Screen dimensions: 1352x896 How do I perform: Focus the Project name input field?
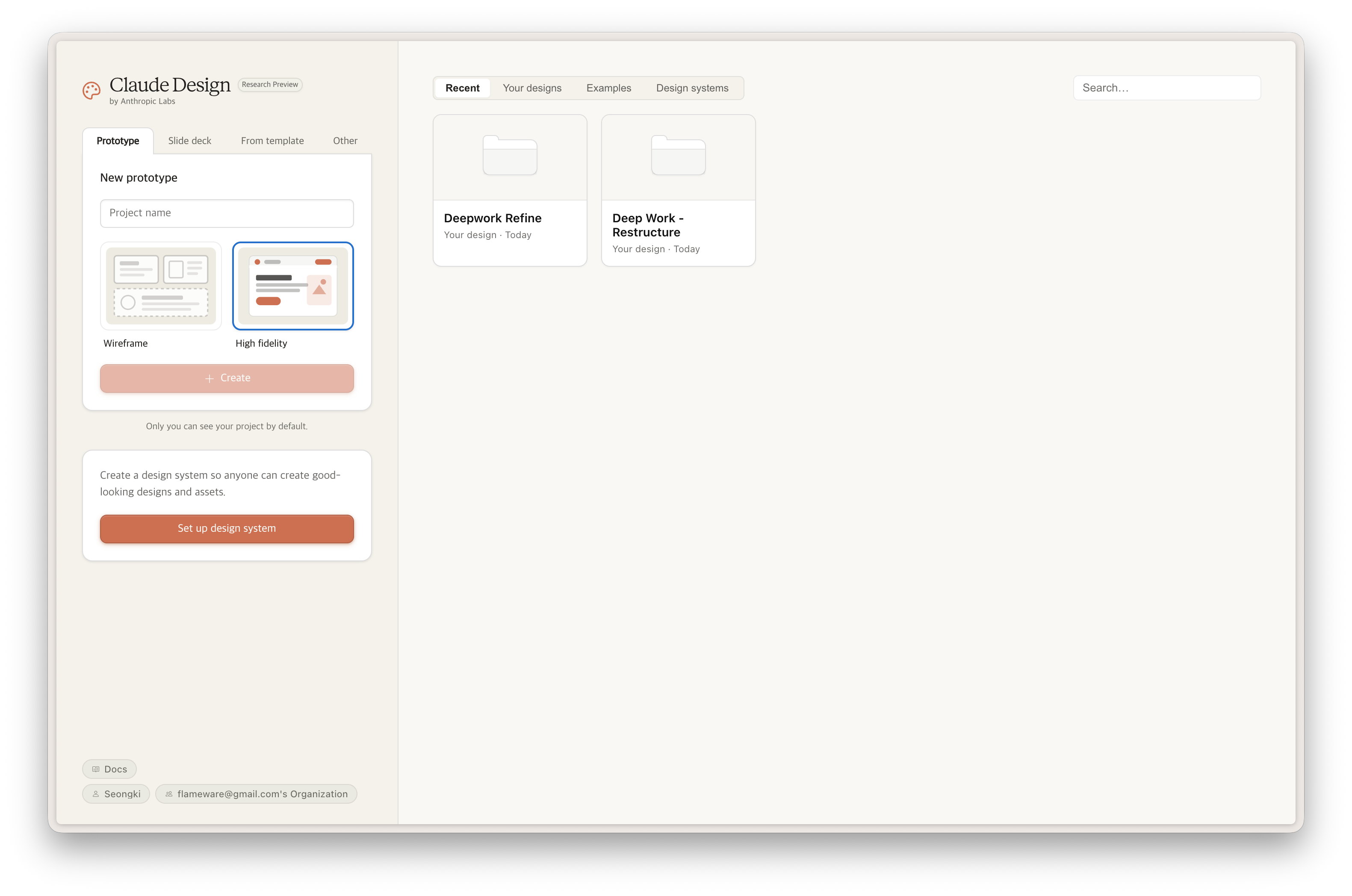click(227, 213)
